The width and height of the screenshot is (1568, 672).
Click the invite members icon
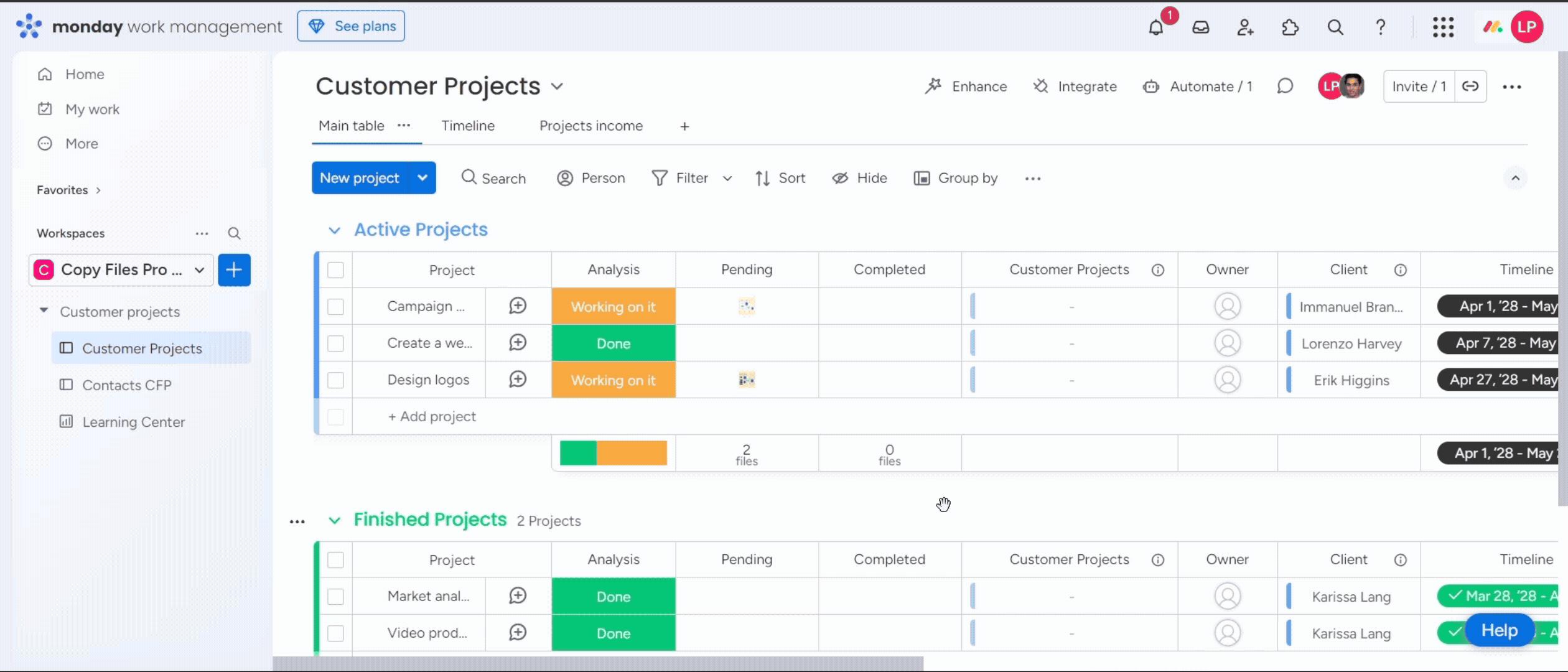1245,27
